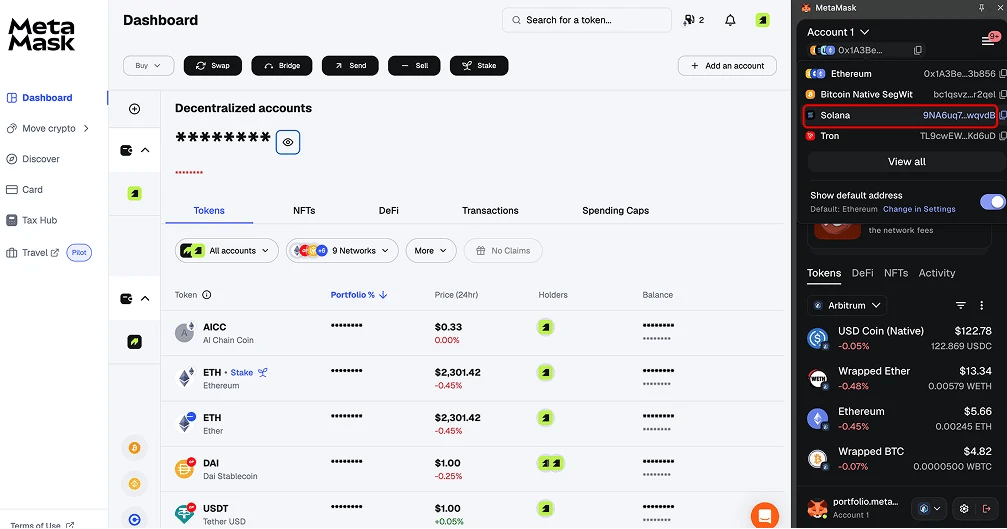Open Discover in the sidebar
This screenshot has width=1007, height=529.
(33, 159)
